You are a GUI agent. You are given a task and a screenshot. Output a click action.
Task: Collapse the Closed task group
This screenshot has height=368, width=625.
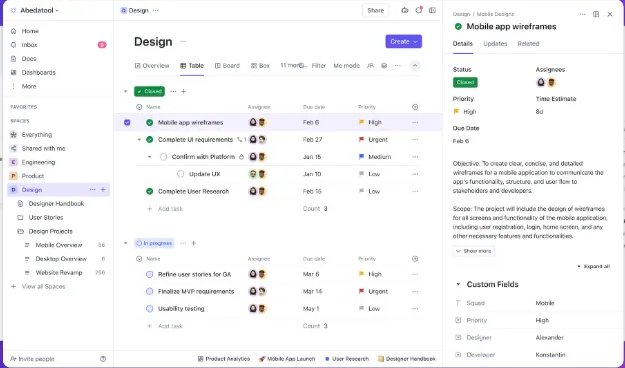tap(126, 91)
